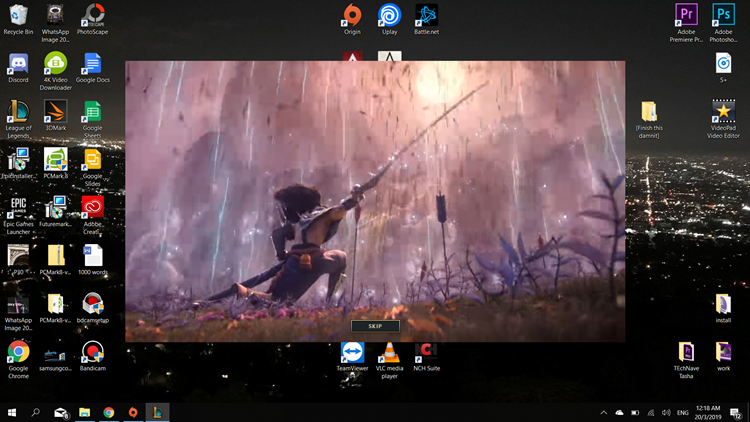
Task: Select the Origin desktop shortcut
Action: [352, 19]
